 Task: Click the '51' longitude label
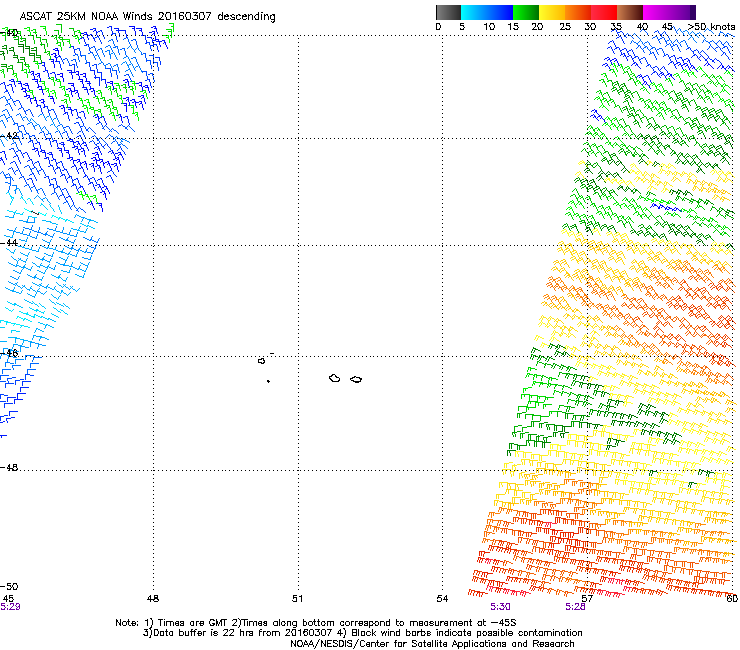297,598
